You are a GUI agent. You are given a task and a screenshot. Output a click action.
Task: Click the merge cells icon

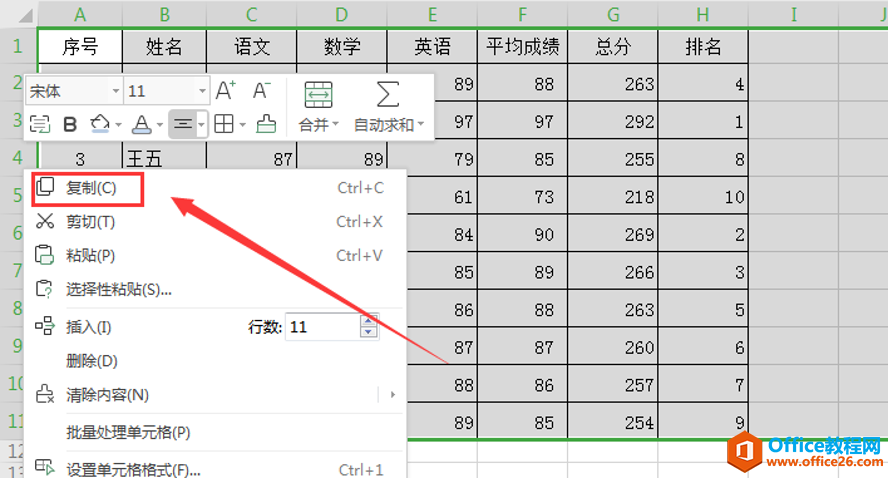pos(318,95)
